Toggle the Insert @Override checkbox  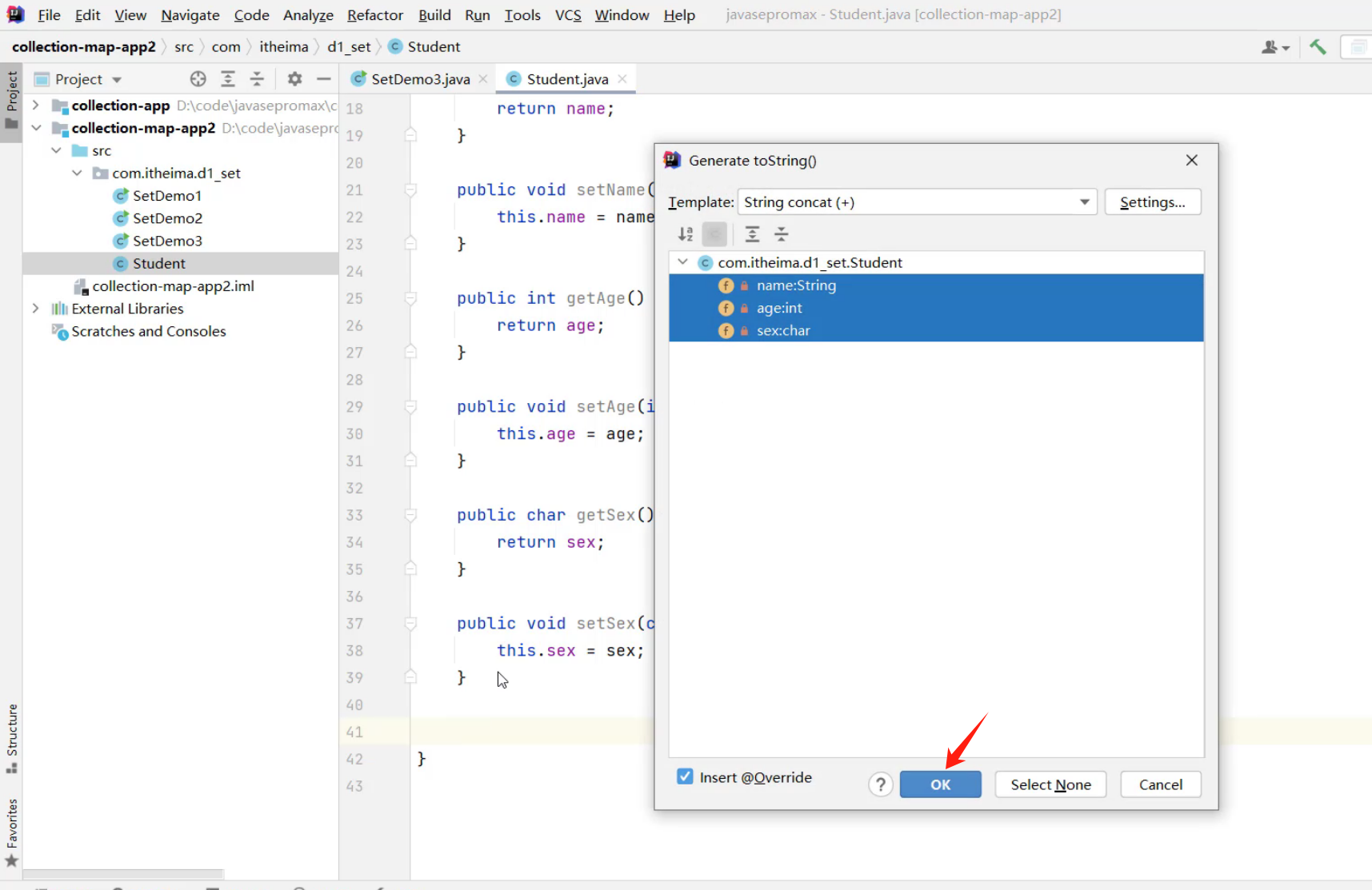[685, 776]
